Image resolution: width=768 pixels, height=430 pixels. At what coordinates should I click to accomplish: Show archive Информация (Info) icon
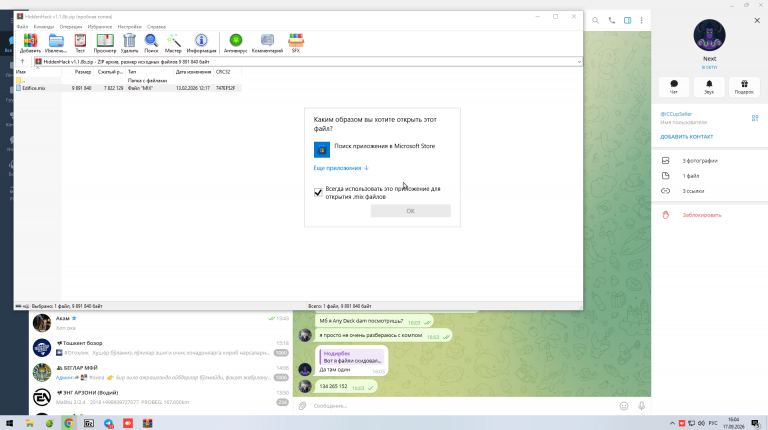pyautogui.click(x=201, y=43)
